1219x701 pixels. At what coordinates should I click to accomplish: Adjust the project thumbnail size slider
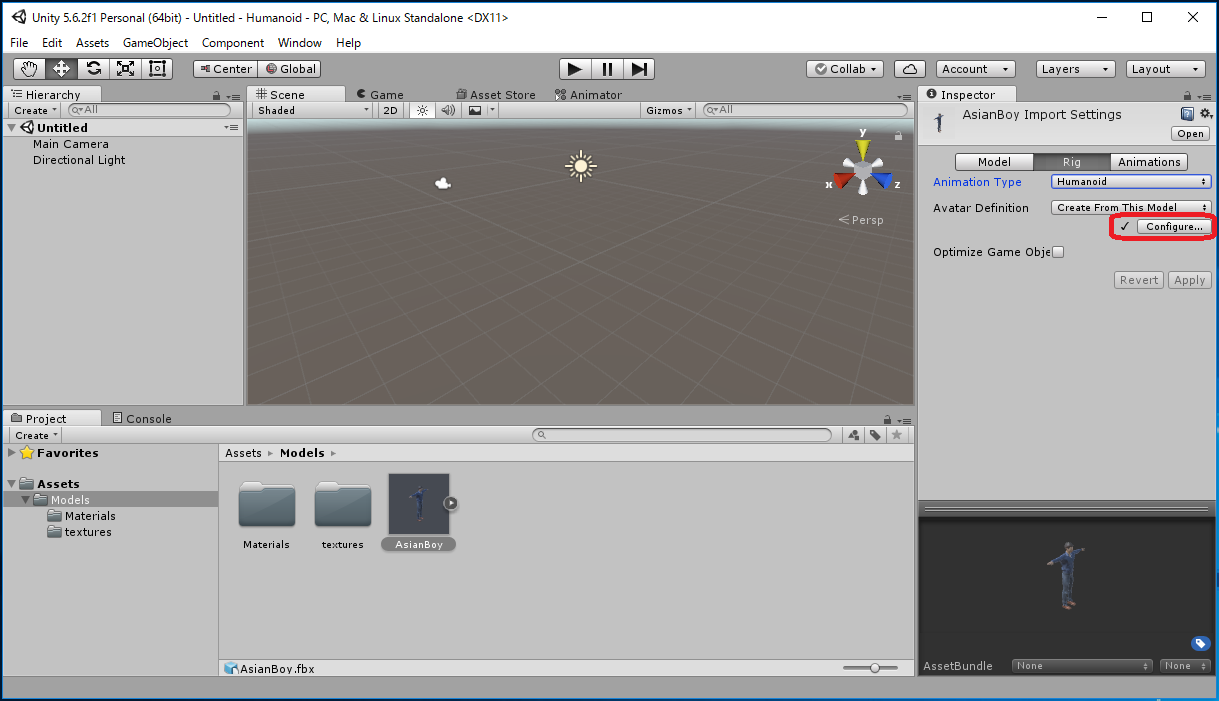click(x=875, y=668)
